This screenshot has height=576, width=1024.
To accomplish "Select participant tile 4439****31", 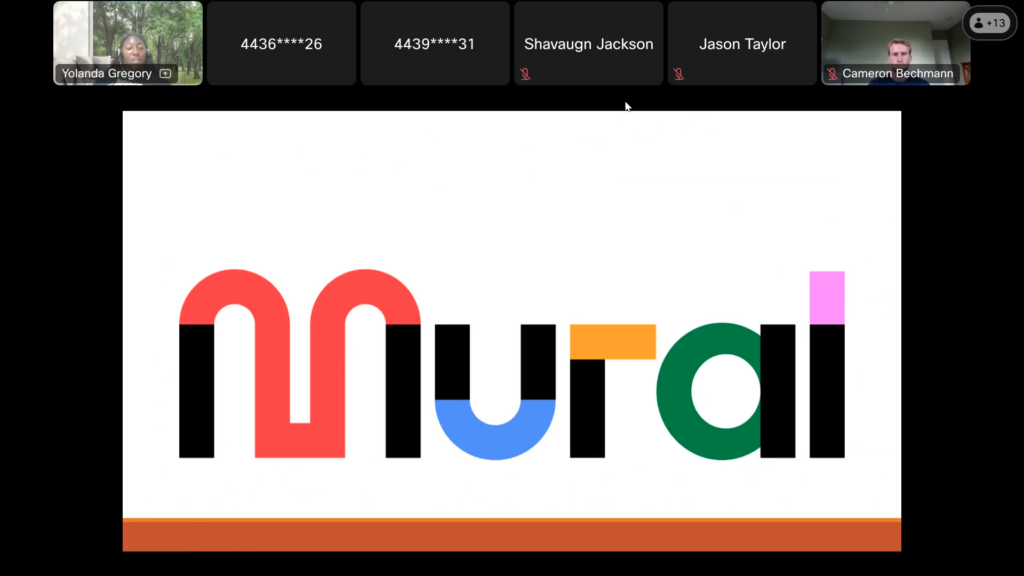I will [435, 43].
